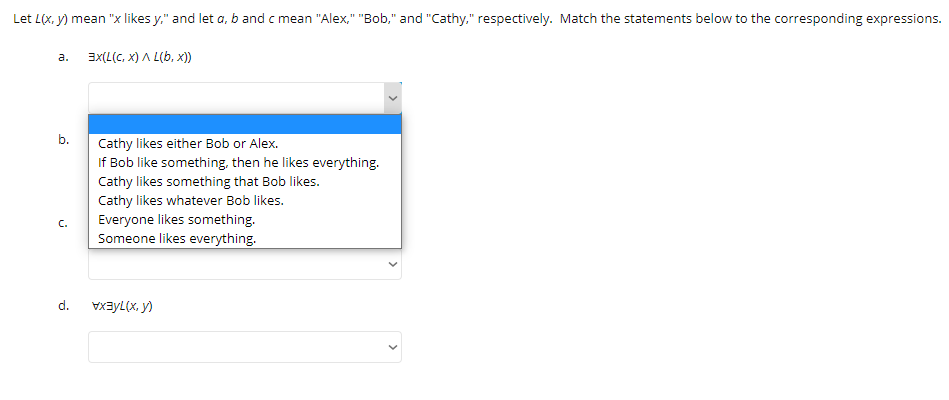949x400 pixels.
Task: Click the chevron arrow of dropdown c
Action: [393, 264]
